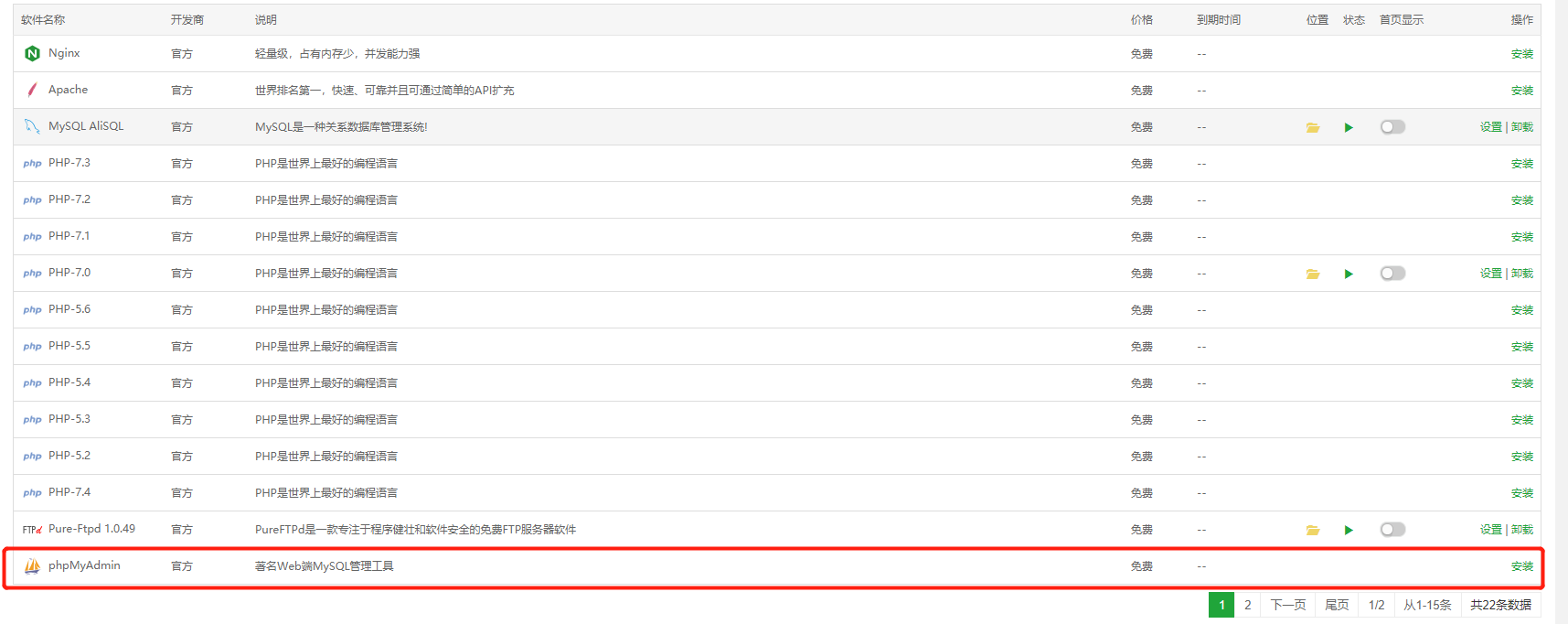Install PHP-5.6 via its 安装 link
Screen dimensions: 1568x624
coord(1522,310)
